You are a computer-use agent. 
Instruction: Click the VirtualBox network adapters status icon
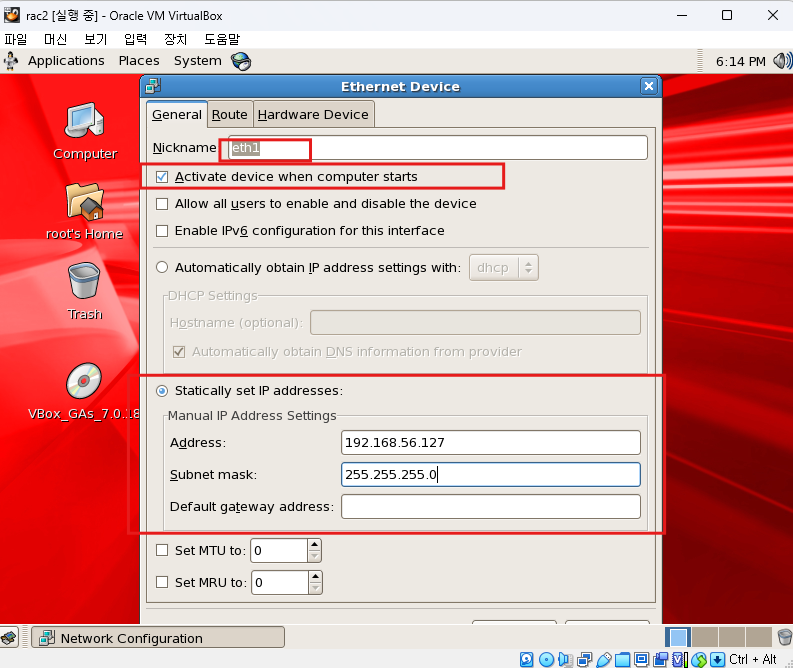[585, 659]
